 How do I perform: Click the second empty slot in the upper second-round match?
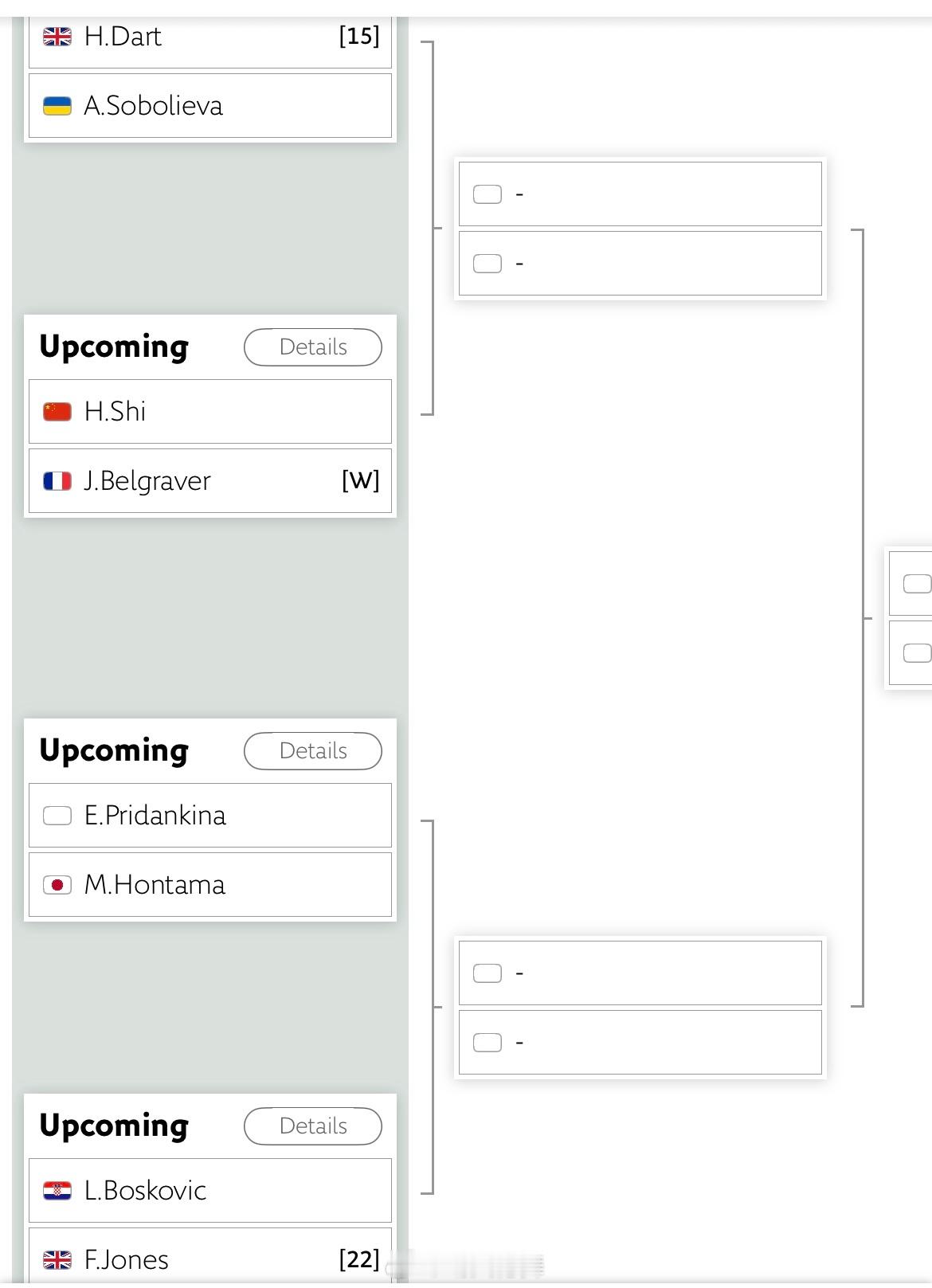click(640, 264)
